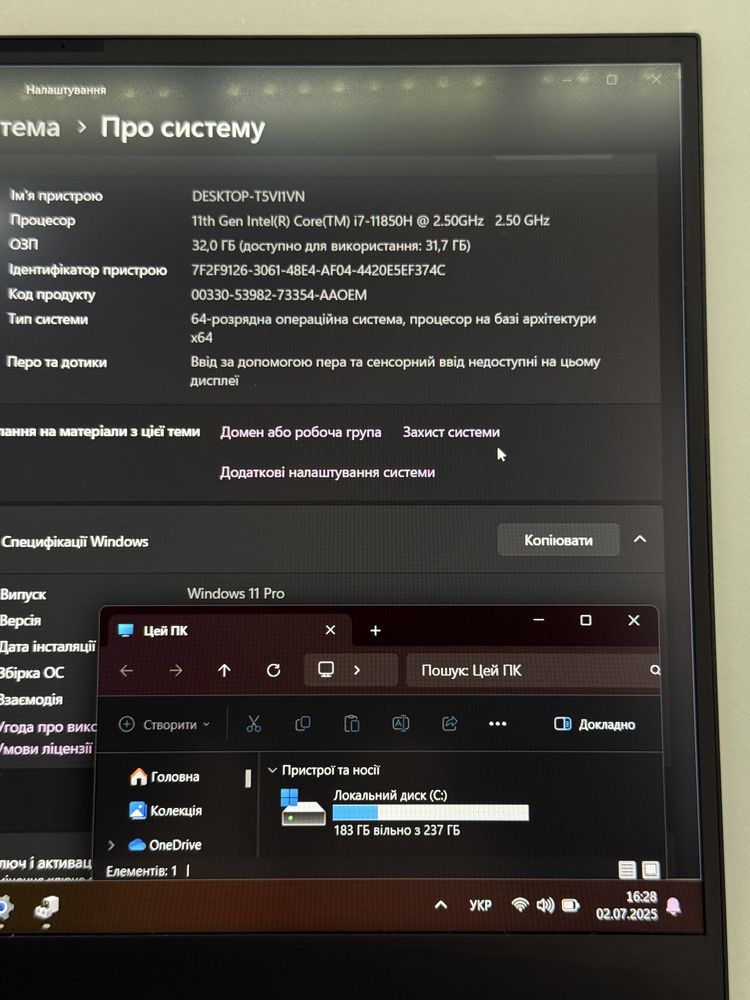Add a new Explorer tab
The image size is (750, 1000).
pyautogui.click(x=376, y=631)
